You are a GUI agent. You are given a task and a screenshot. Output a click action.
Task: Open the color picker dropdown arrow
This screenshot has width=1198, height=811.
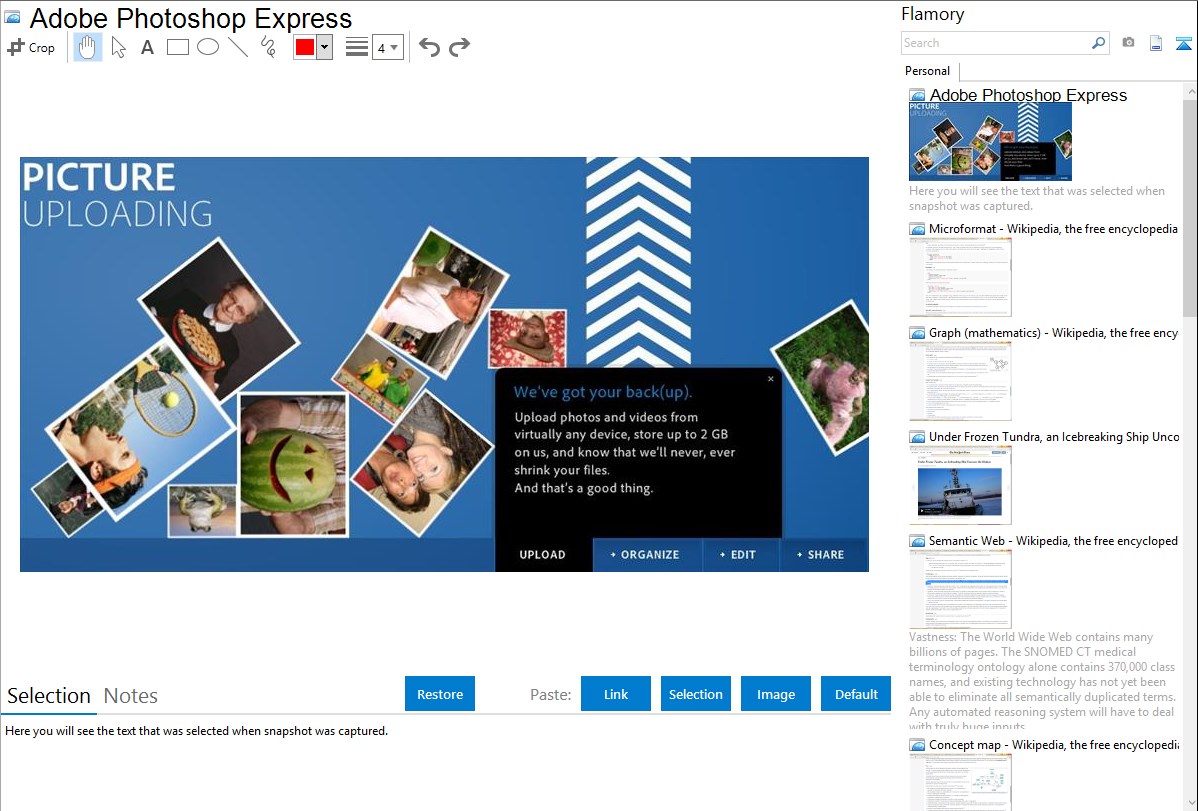click(324, 47)
